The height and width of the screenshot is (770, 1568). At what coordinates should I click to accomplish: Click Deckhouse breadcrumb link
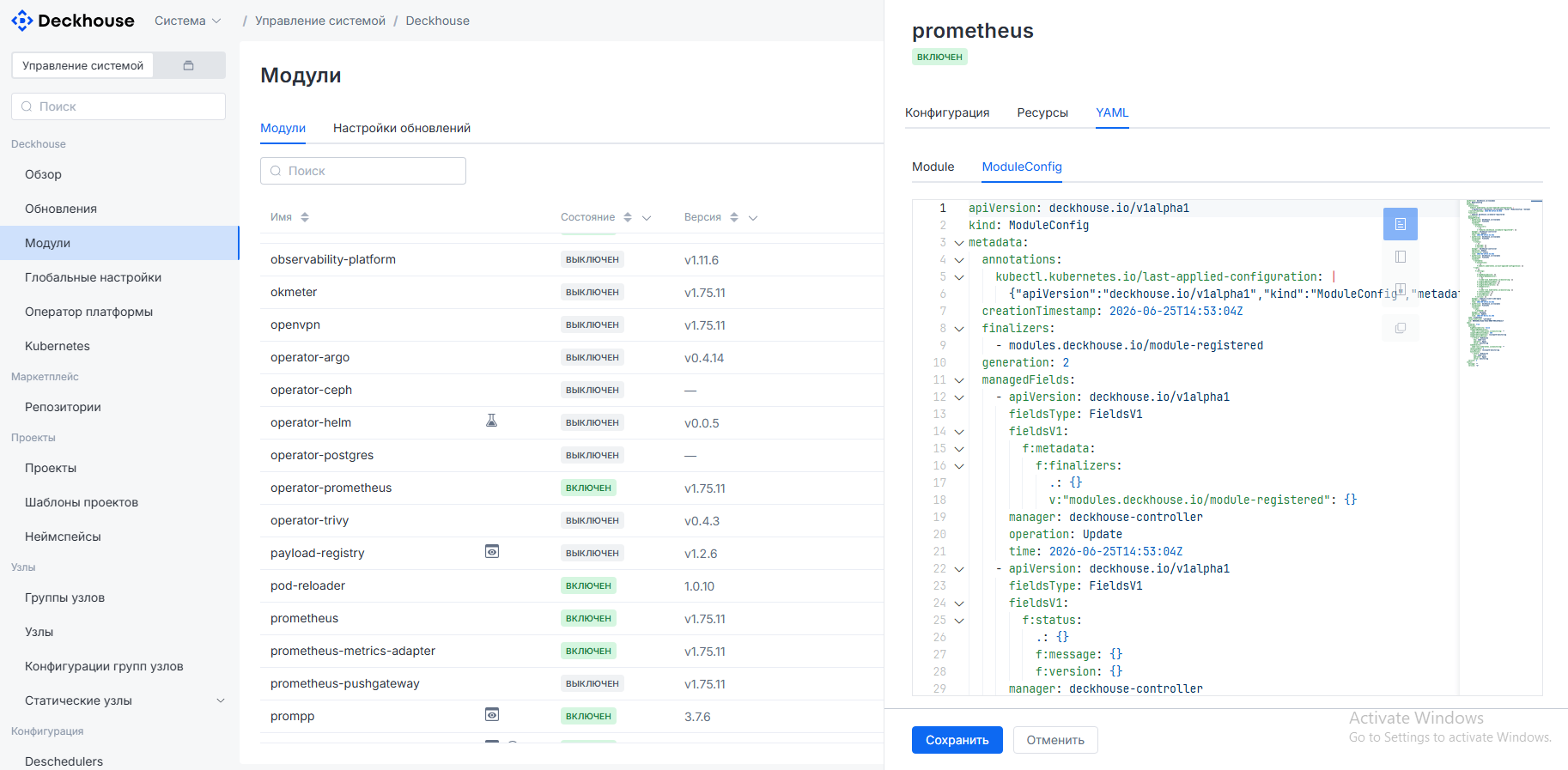[437, 21]
